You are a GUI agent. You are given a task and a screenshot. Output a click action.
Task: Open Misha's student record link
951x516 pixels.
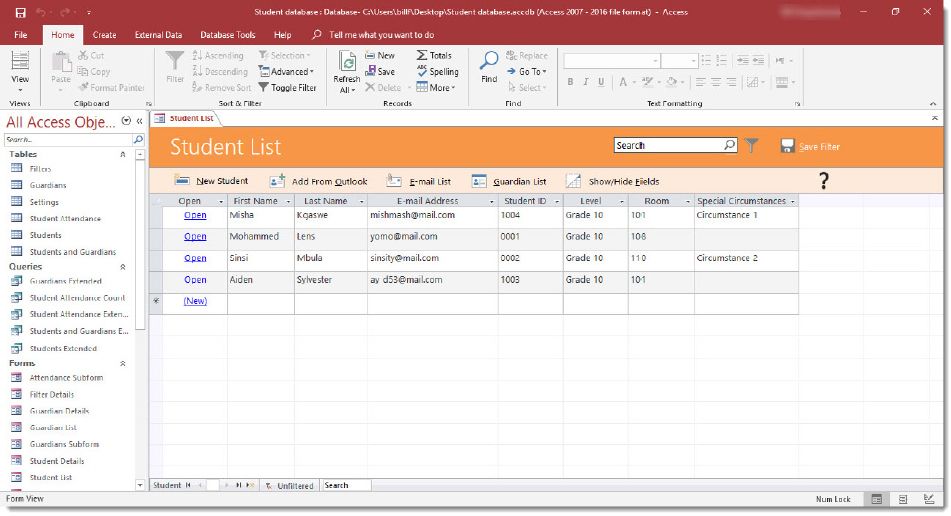pos(195,215)
